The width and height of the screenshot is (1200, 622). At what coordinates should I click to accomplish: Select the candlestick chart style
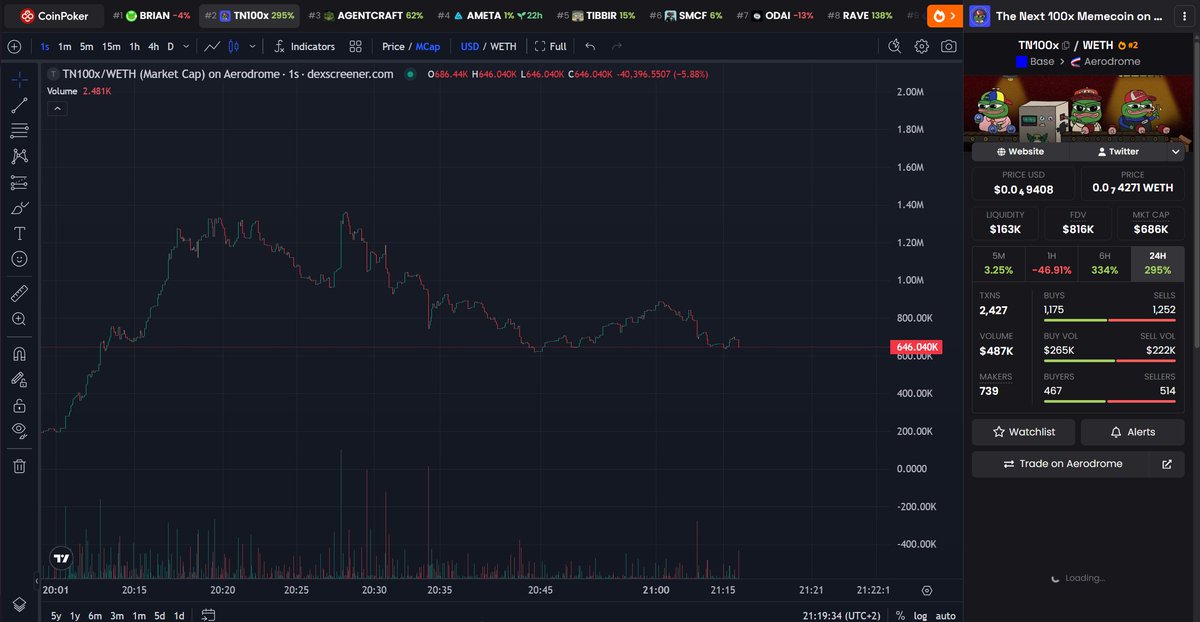point(234,46)
